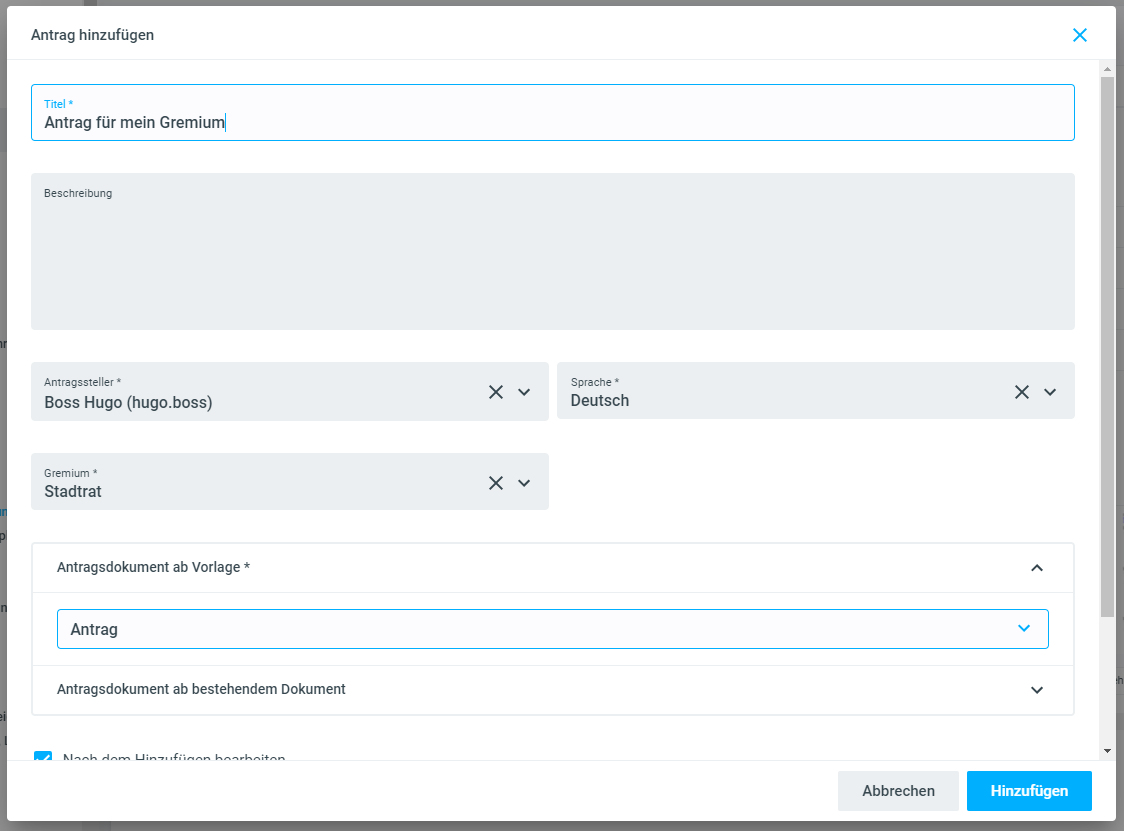Collapse Antragsdokument ab Vorlage section
This screenshot has width=1124, height=831.
coord(1036,568)
